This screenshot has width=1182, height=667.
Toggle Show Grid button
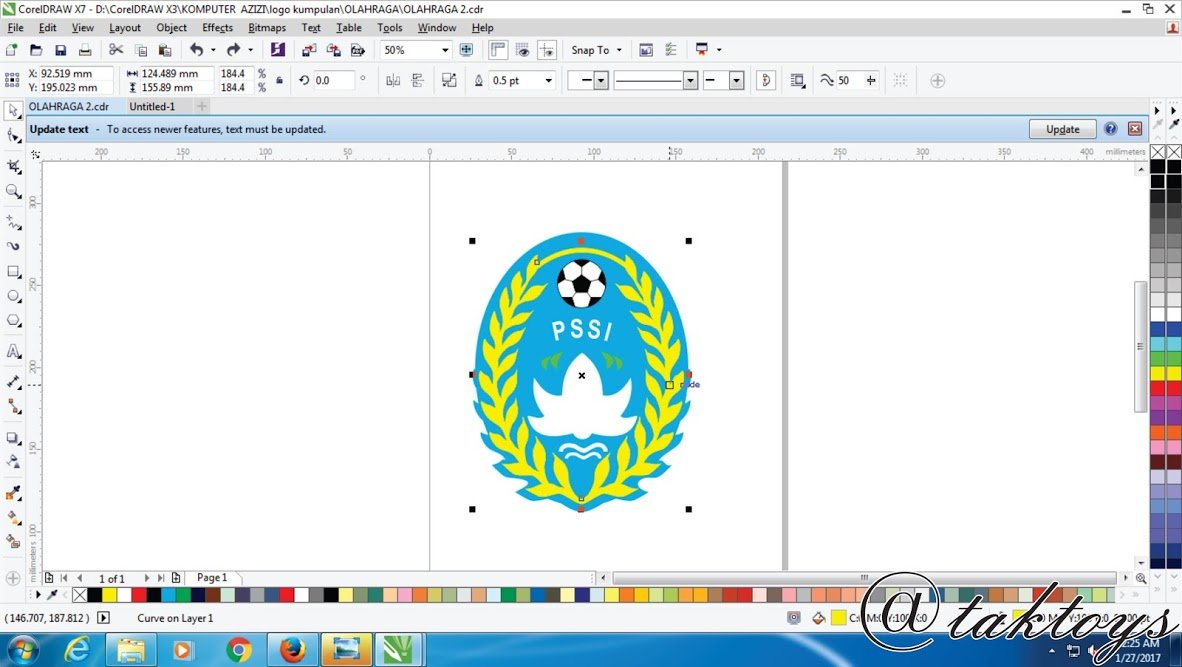tap(522, 50)
